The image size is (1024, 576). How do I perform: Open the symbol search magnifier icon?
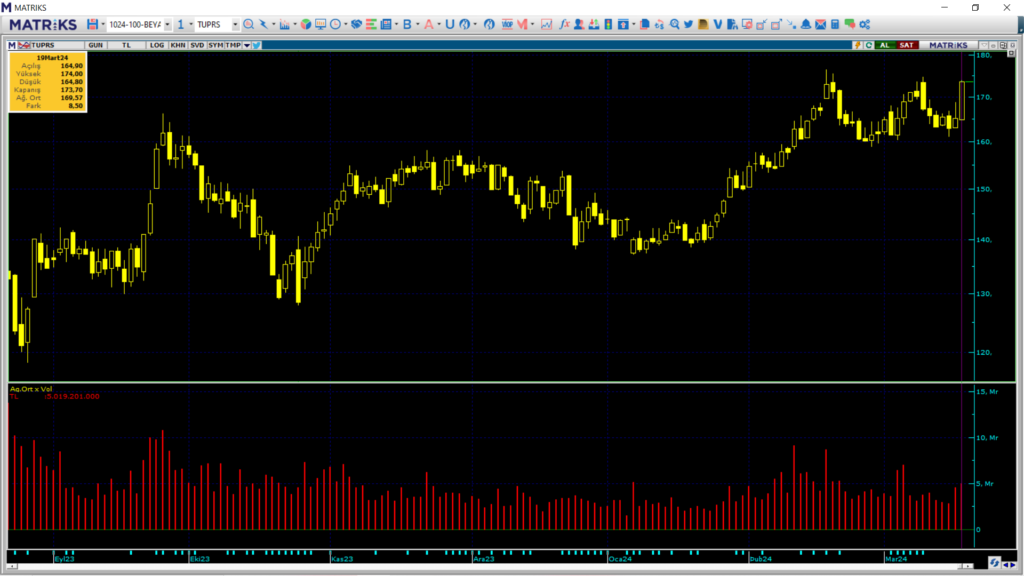click(x=248, y=24)
